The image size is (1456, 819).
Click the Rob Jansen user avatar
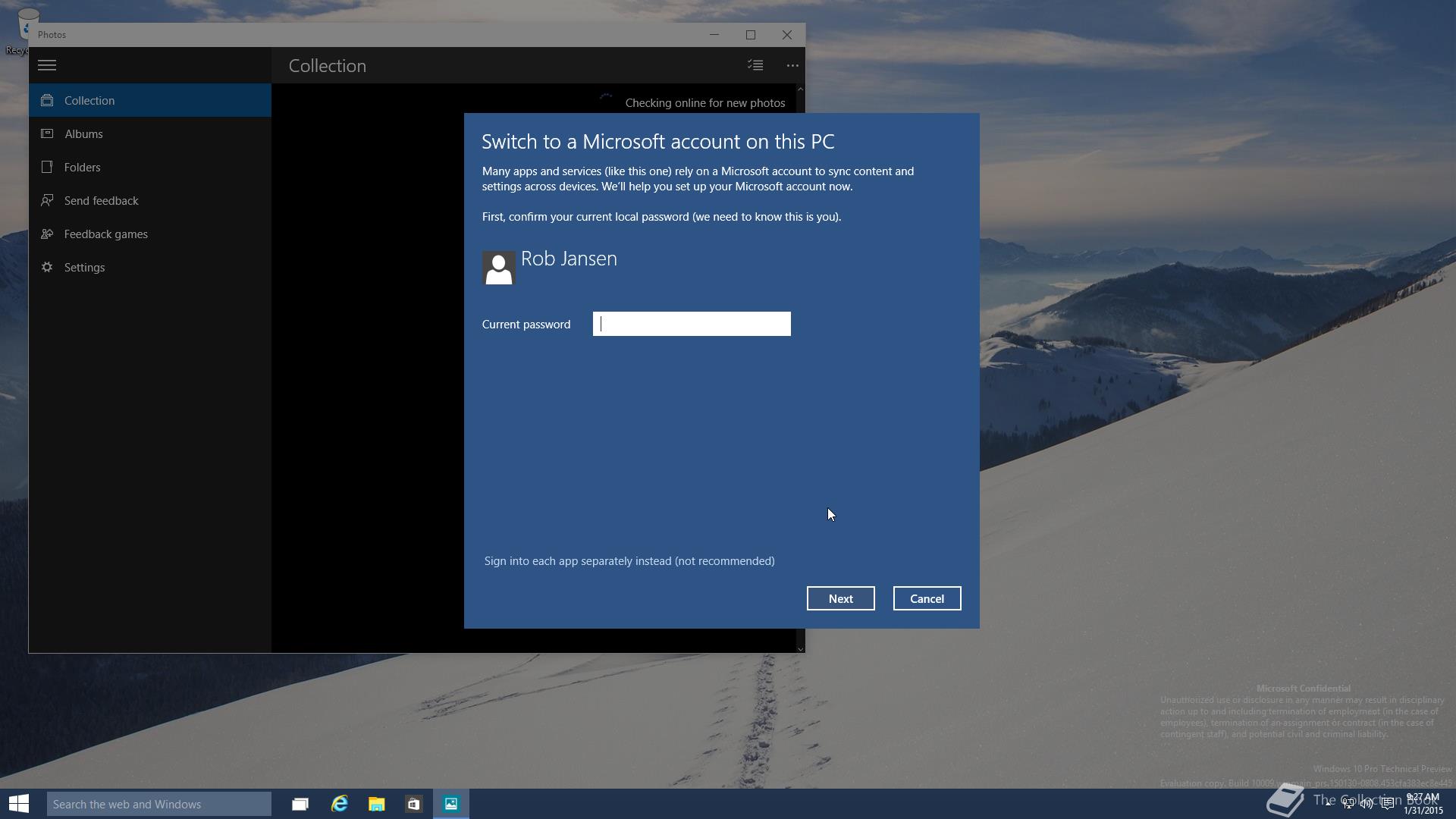tap(498, 268)
